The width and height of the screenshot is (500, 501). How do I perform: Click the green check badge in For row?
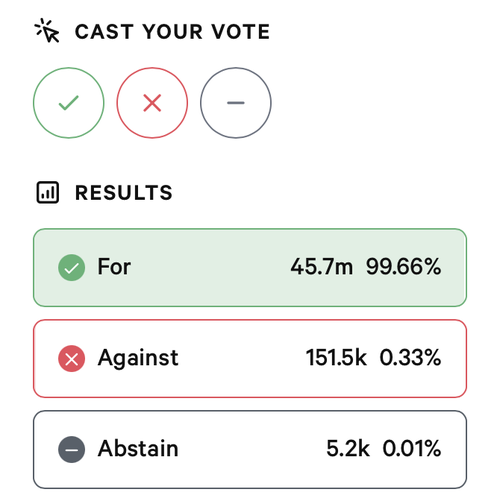pos(71,268)
